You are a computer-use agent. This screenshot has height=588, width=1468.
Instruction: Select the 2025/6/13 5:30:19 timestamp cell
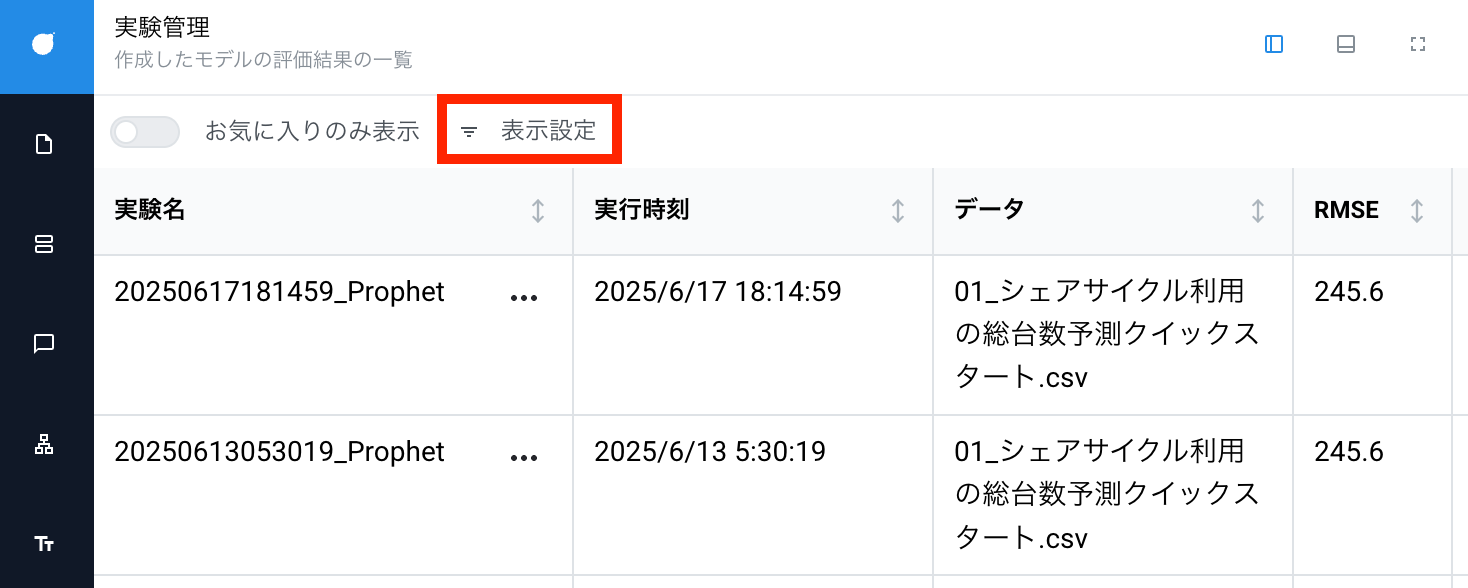point(710,452)
